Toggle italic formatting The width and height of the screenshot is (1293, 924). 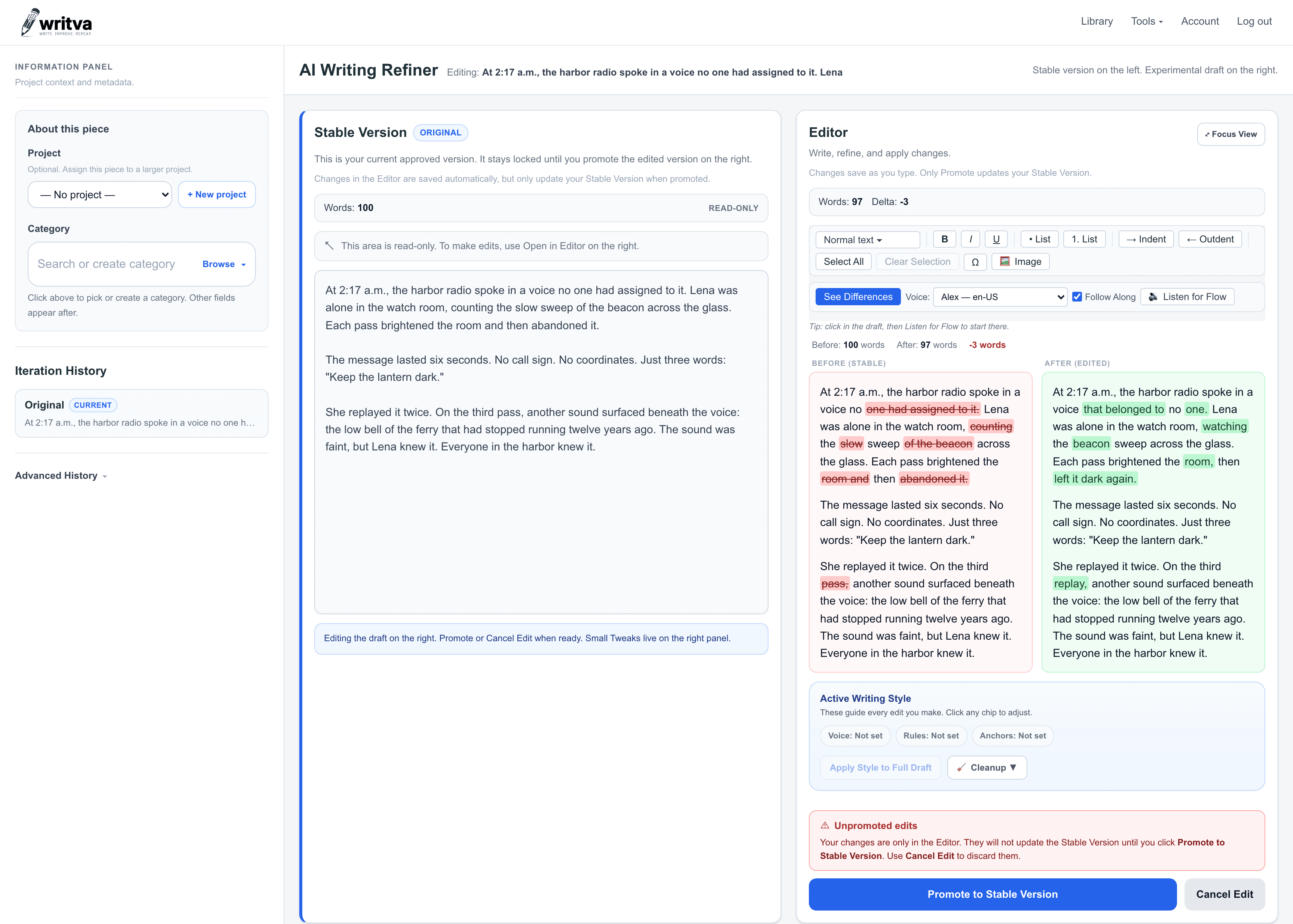point(970,239)
